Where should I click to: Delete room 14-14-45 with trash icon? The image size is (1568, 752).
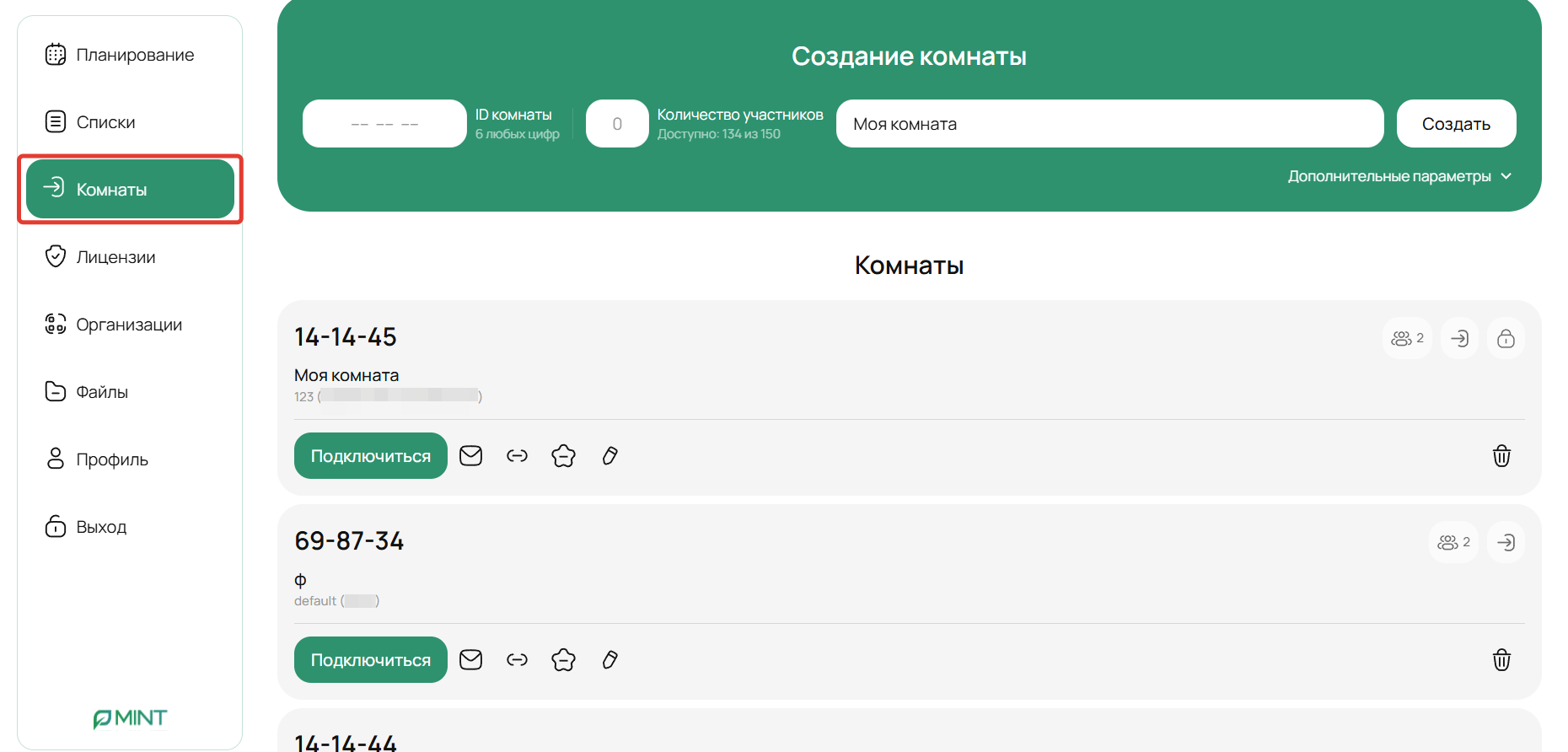1501,456
